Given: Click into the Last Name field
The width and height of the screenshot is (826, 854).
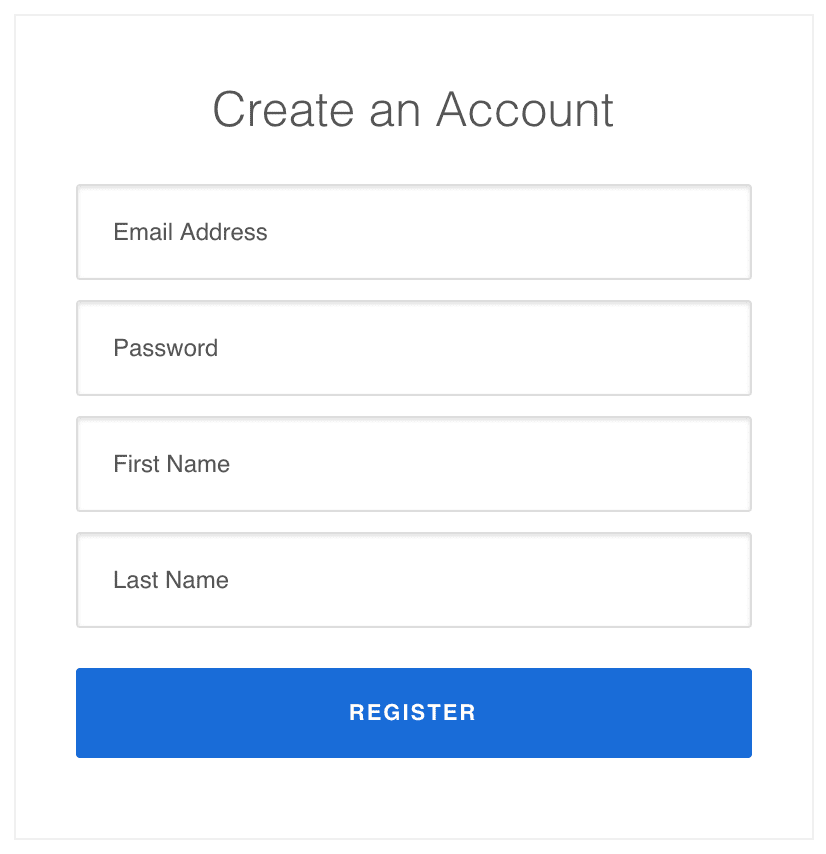Looking at the screenshot, I should click(x=413, y=580).
